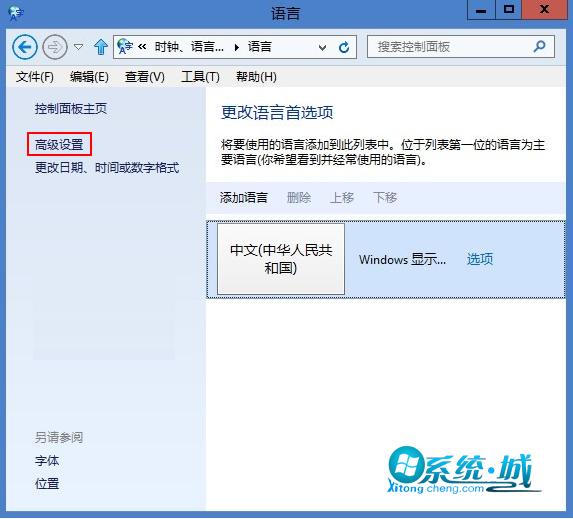Click 添加语言 button
The height and width of the screenshot is (519, 573).
coord(244,197)
